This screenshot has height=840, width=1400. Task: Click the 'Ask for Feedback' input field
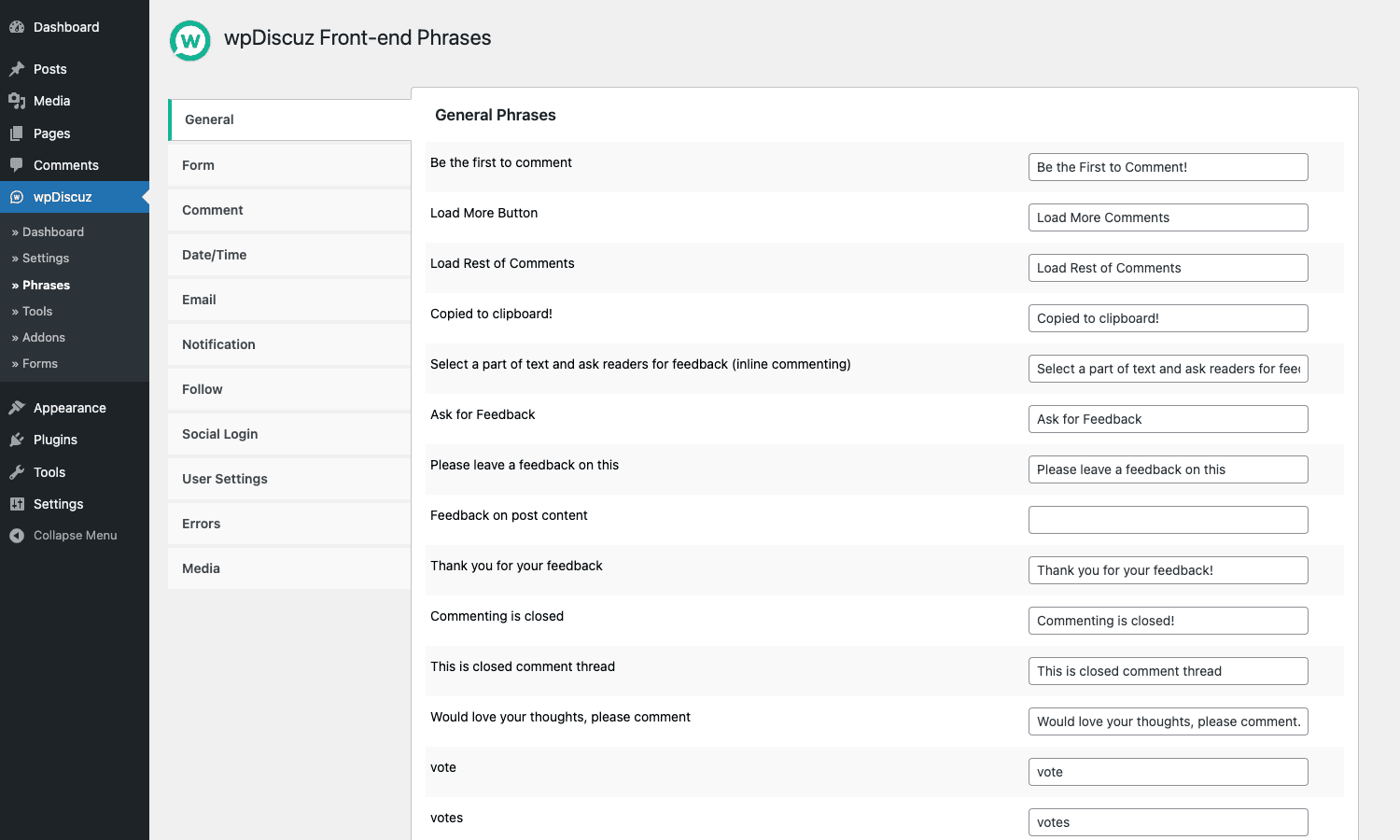coord(1169,419)
